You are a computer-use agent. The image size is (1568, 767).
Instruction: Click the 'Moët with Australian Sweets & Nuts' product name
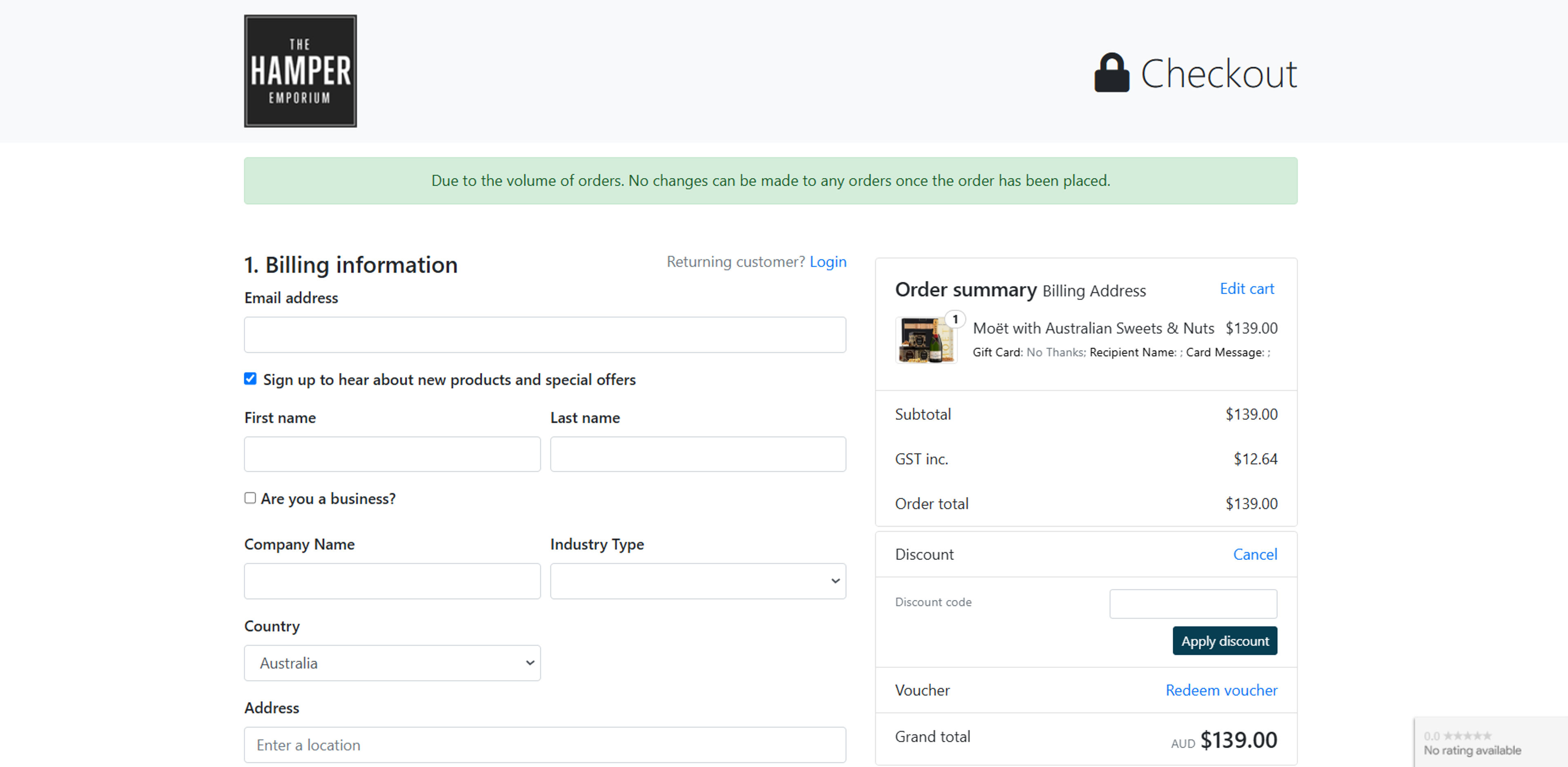pos(1093,328)
